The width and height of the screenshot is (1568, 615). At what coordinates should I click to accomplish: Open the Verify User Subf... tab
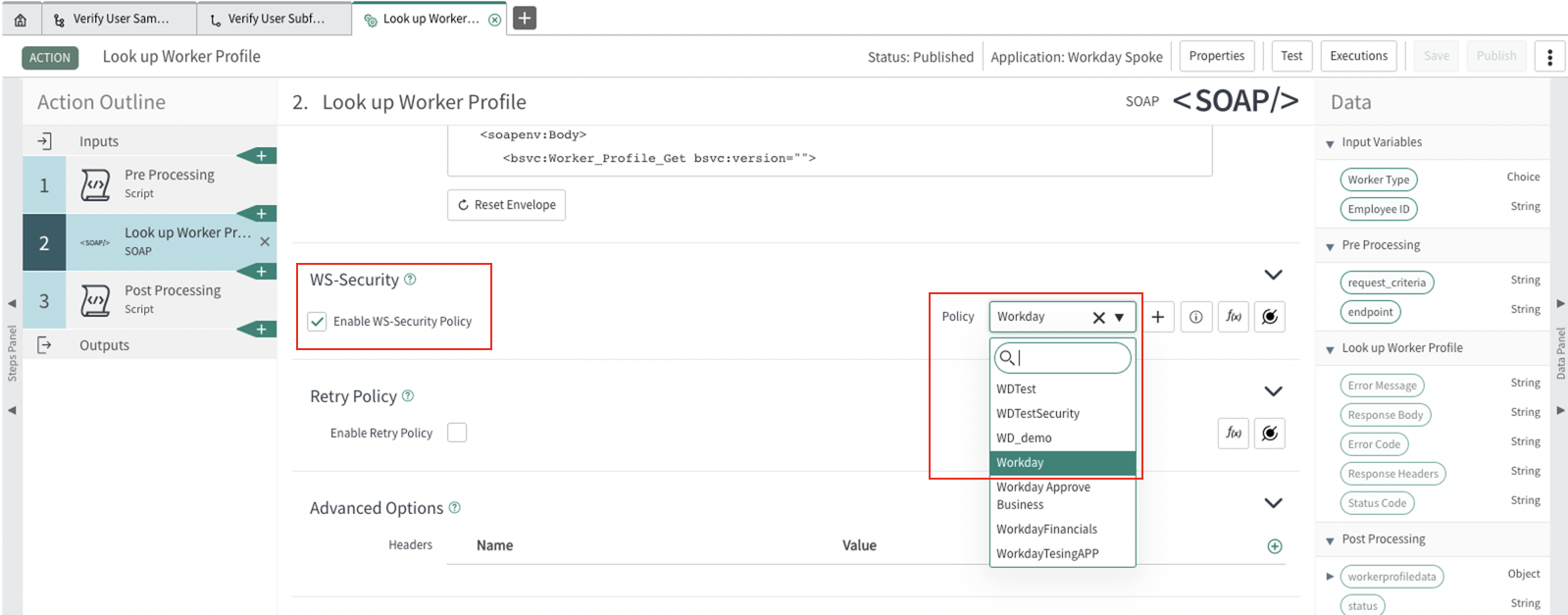275,19
